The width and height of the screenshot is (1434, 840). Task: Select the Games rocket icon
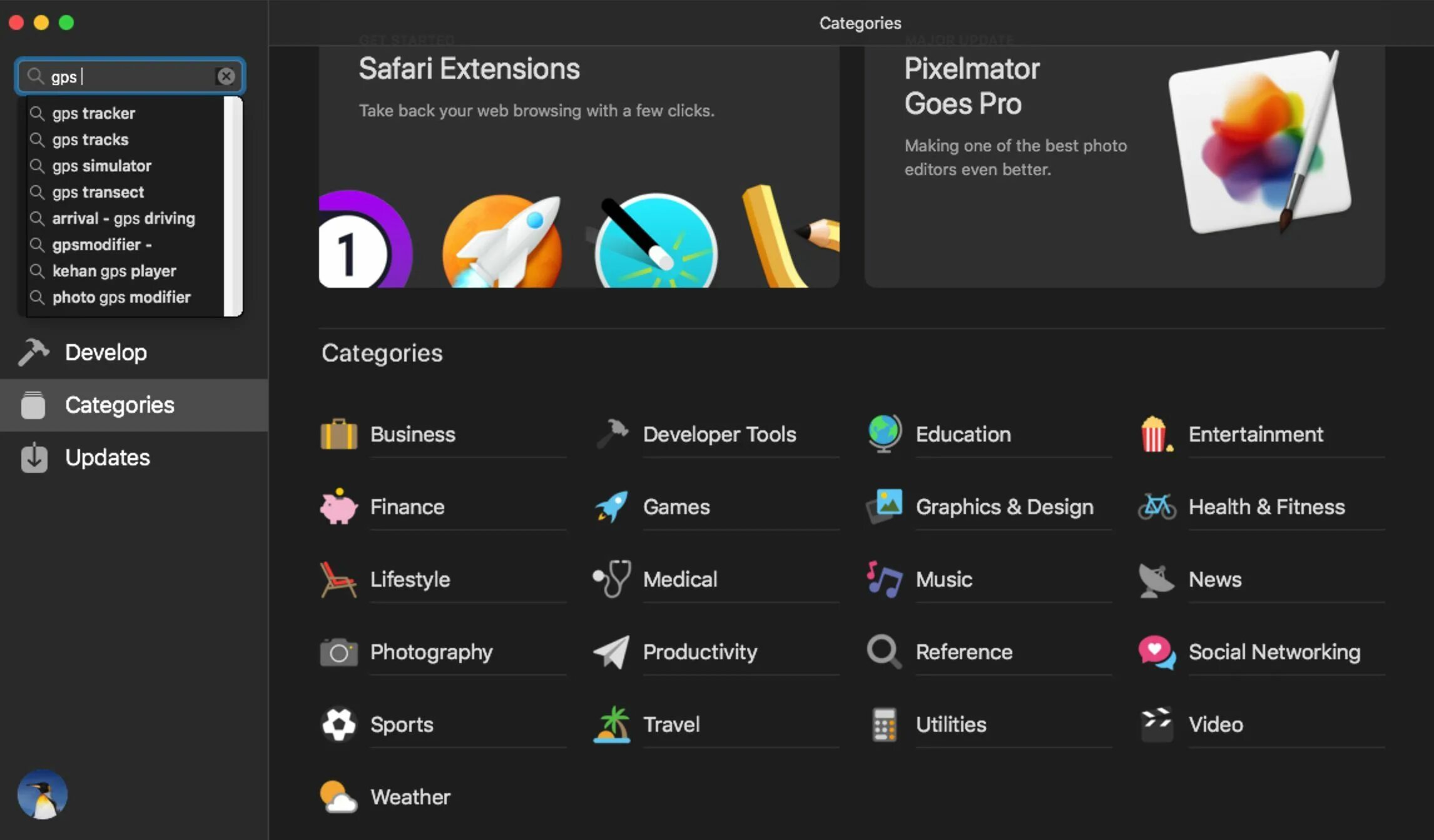pyautogui.click(x=611, y=506)
